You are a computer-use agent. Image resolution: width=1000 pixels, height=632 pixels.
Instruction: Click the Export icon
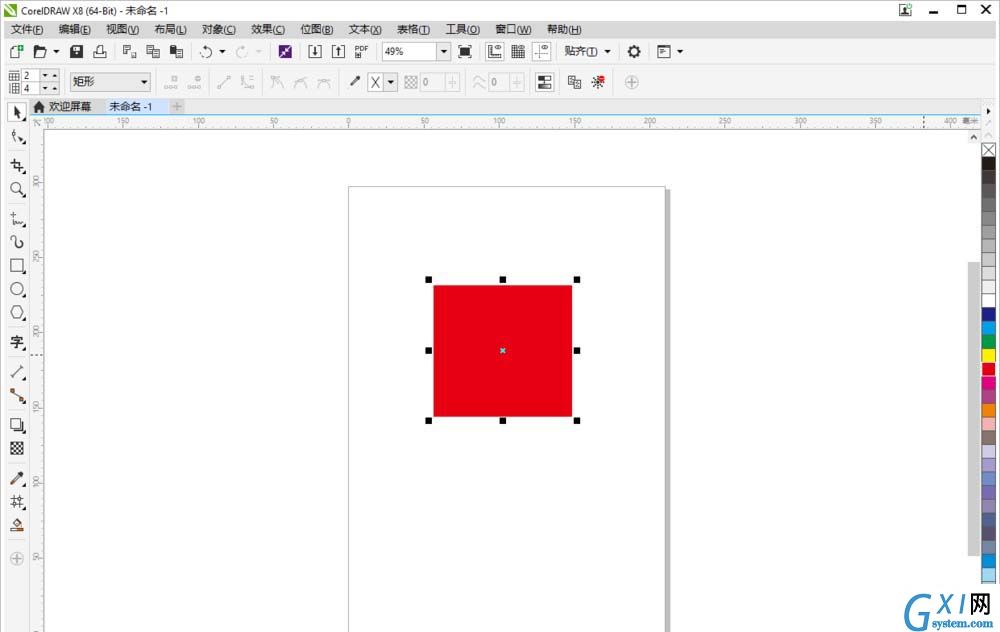pyautogui.click(x=339, y=52)
